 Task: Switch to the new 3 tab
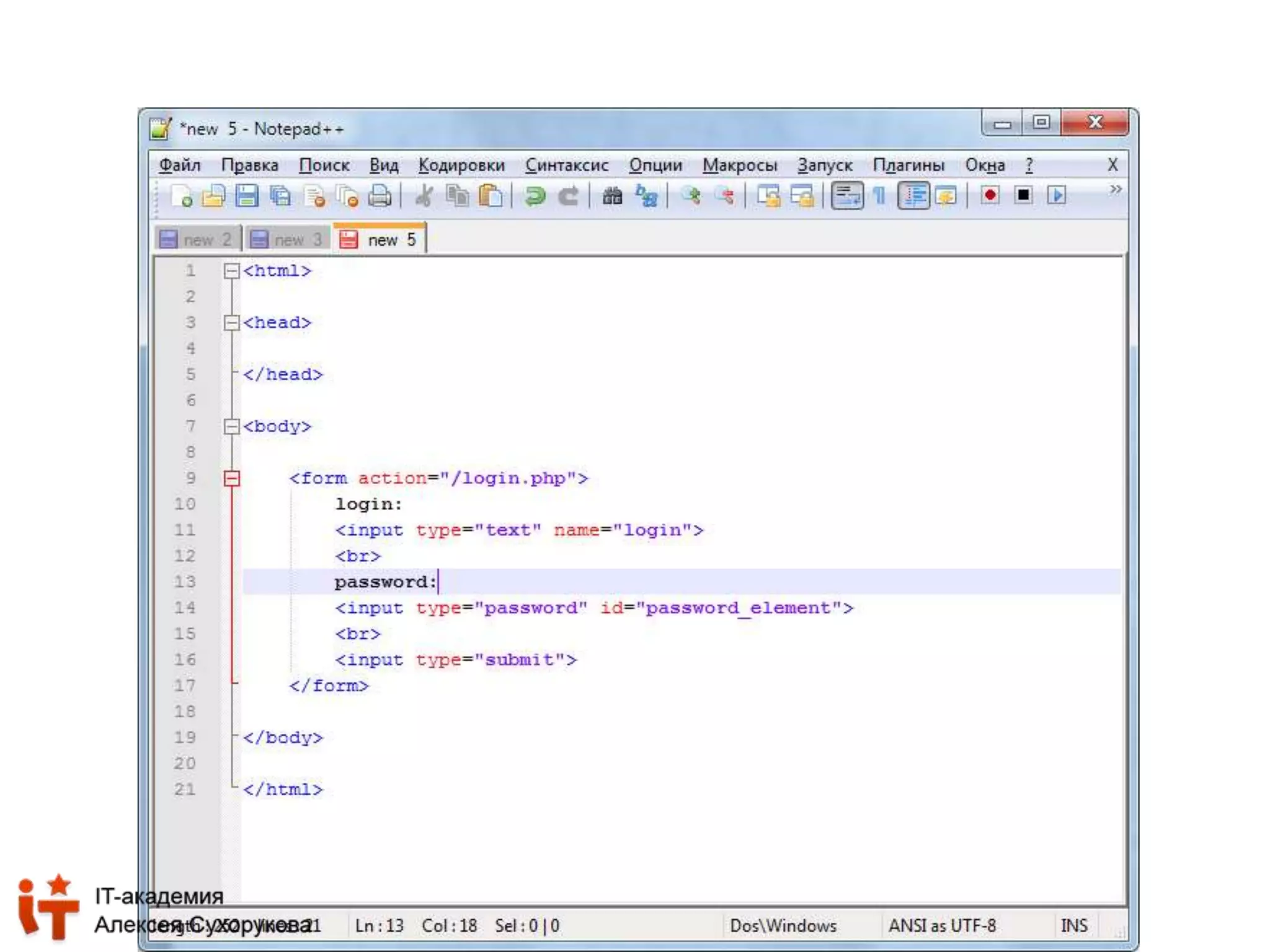pyautogui.click(x=288, y=240)
